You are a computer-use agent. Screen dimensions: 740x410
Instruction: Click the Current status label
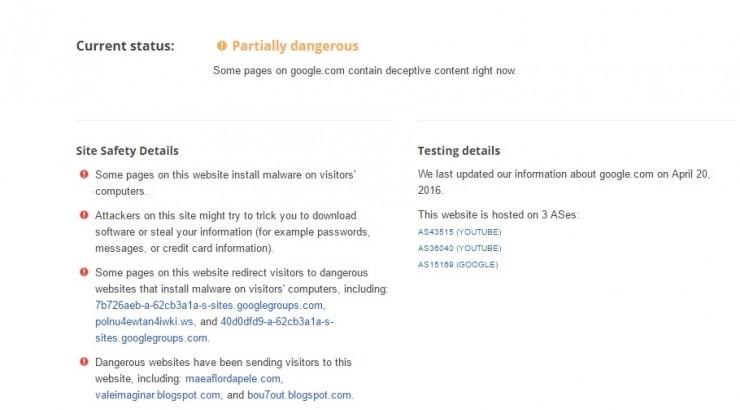[x=125, y=46]
